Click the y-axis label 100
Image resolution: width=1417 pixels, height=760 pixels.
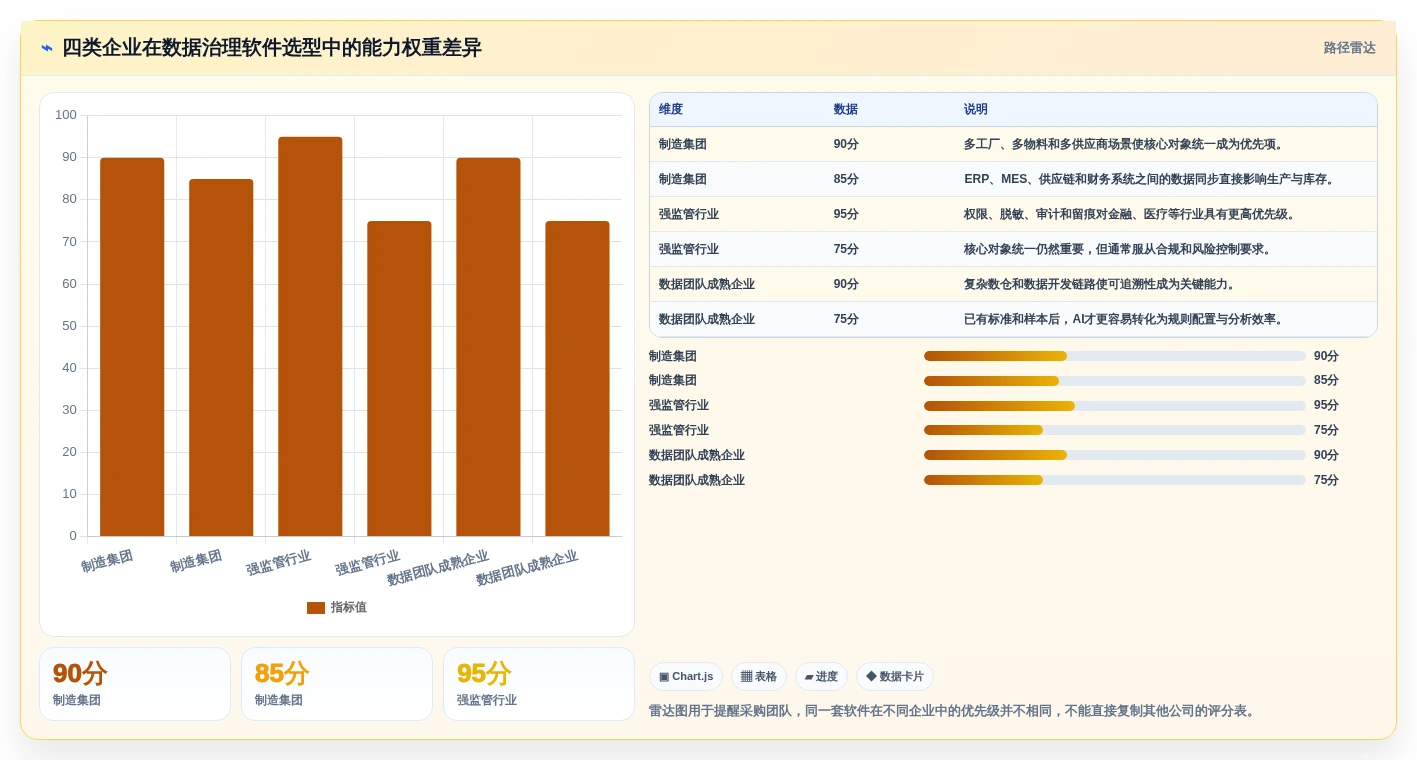tap(66, 115)
